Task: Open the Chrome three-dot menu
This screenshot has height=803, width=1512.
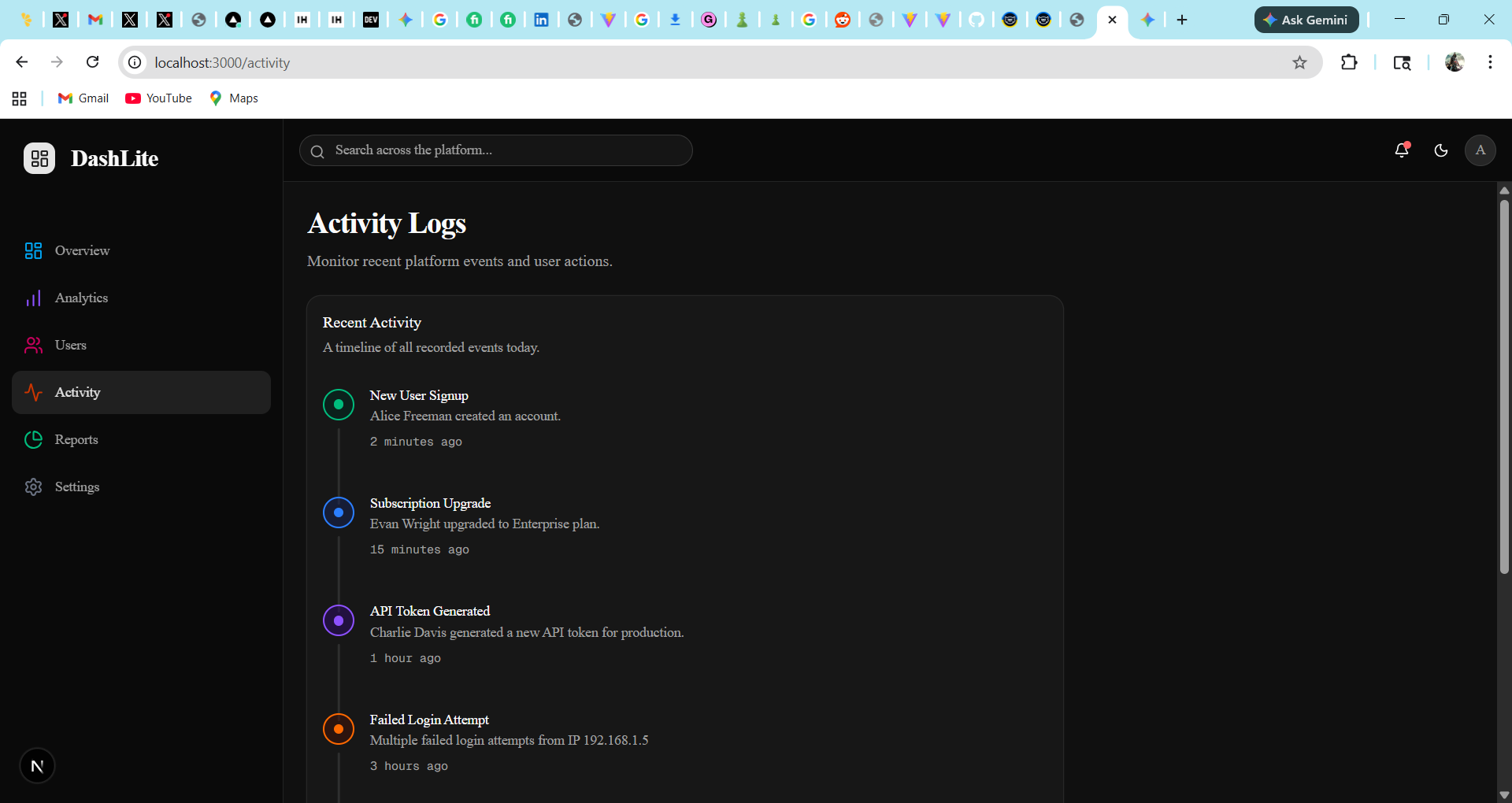Action: coord(1490,62)
